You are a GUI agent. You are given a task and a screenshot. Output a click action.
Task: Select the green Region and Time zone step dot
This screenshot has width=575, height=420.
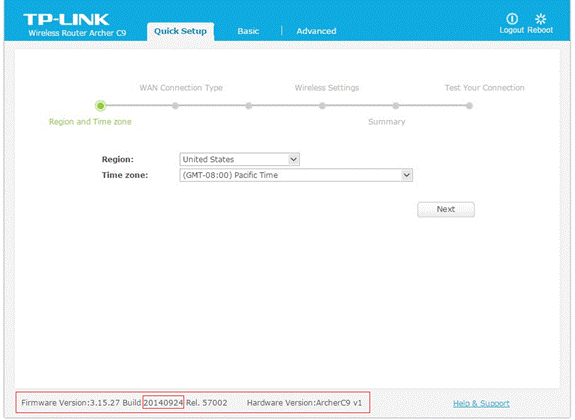100,106
